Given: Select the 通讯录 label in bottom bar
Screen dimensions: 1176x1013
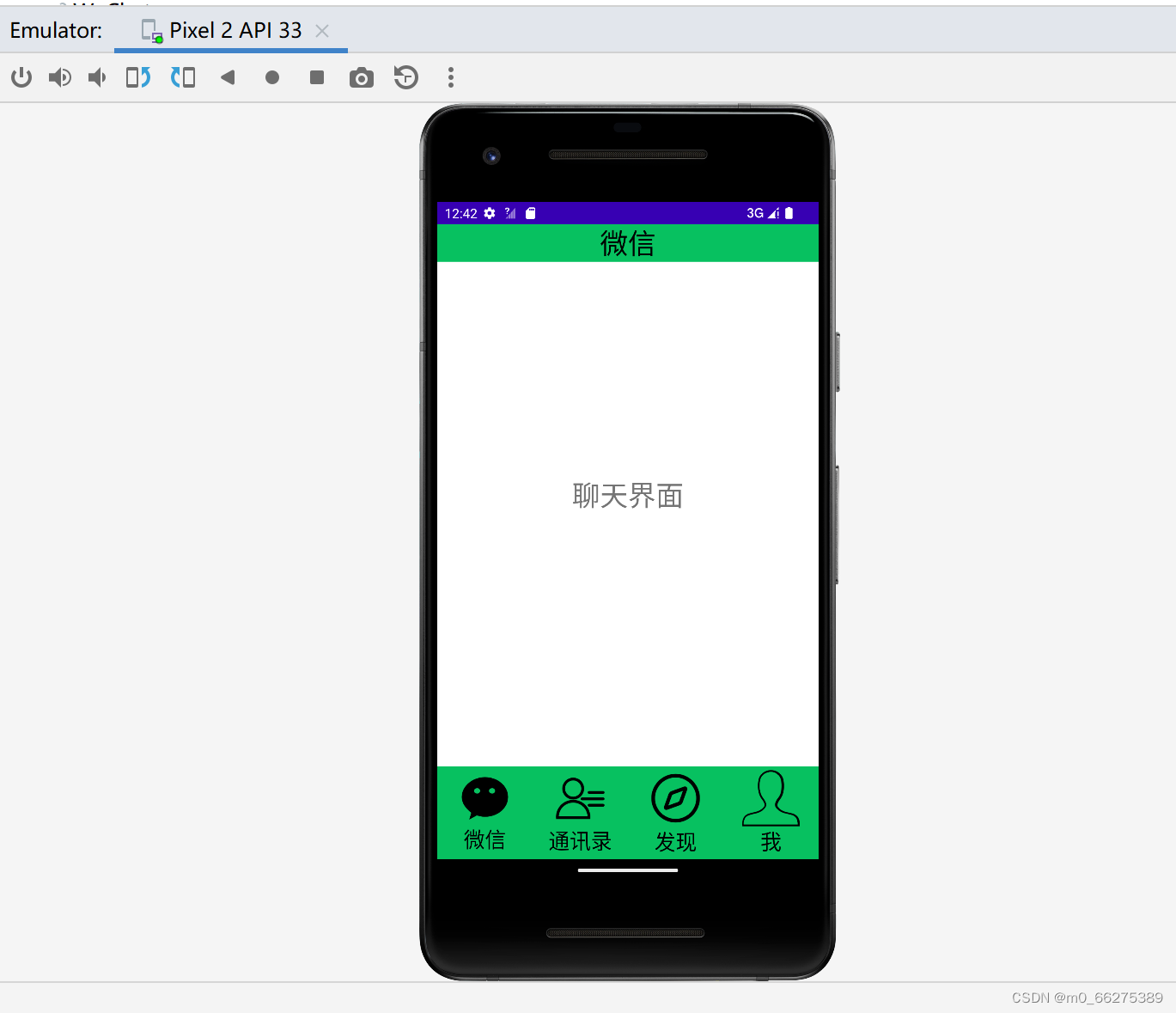Looking at the screenshot, I should tap(581, 841).
